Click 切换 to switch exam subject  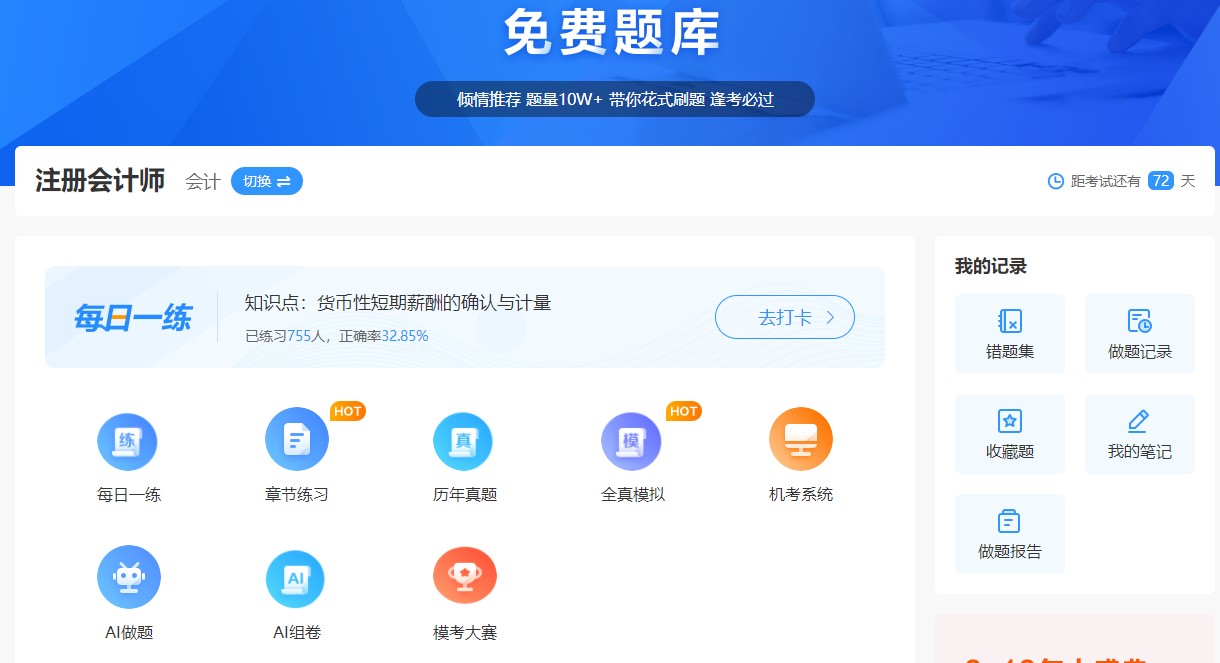(266, 181)
